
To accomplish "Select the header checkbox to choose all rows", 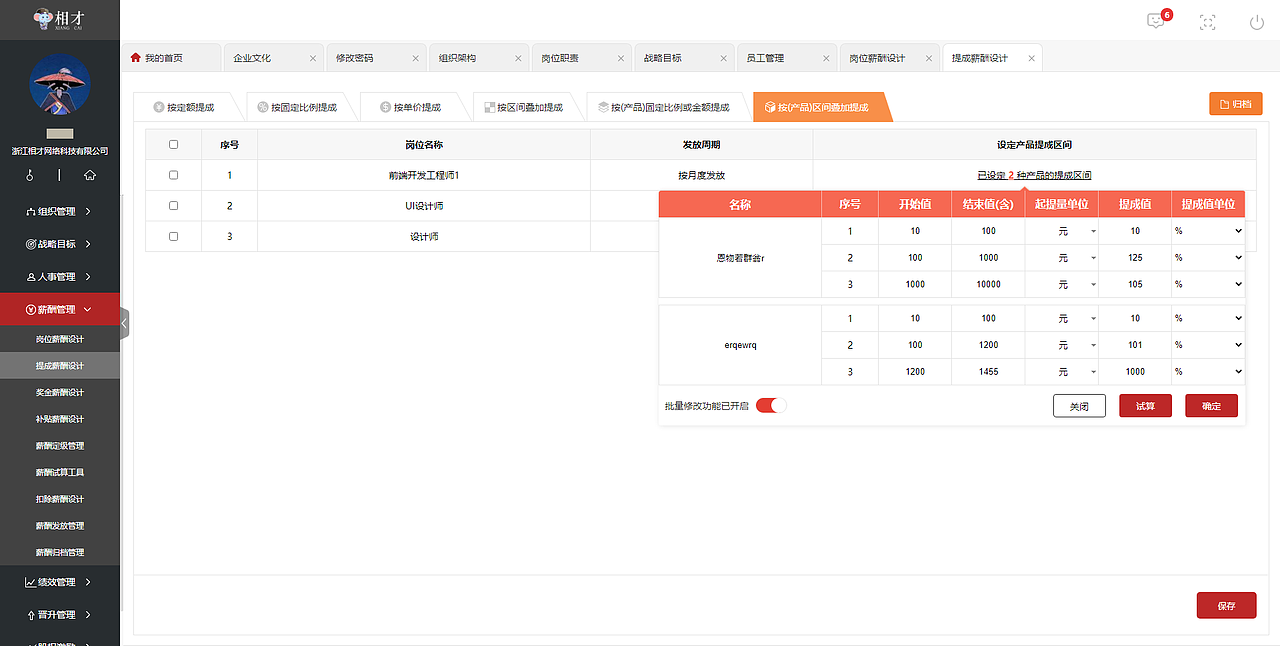I will pyautogui.click(x=173, y=144).
